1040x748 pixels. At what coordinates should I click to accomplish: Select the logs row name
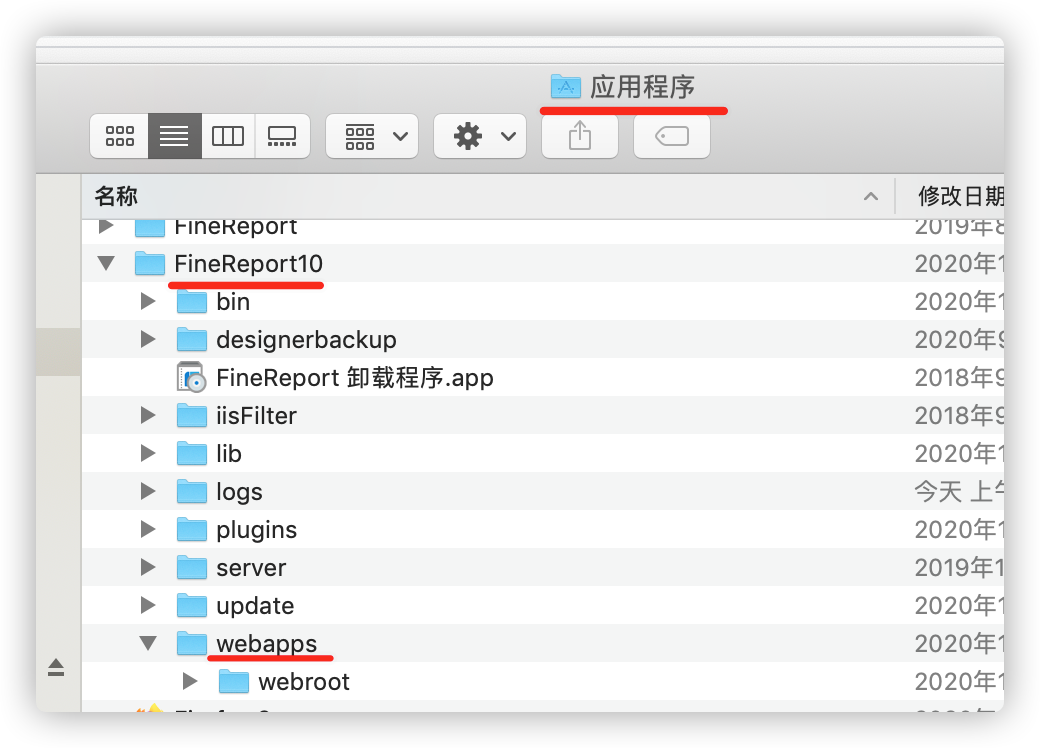tap(239, 493)
